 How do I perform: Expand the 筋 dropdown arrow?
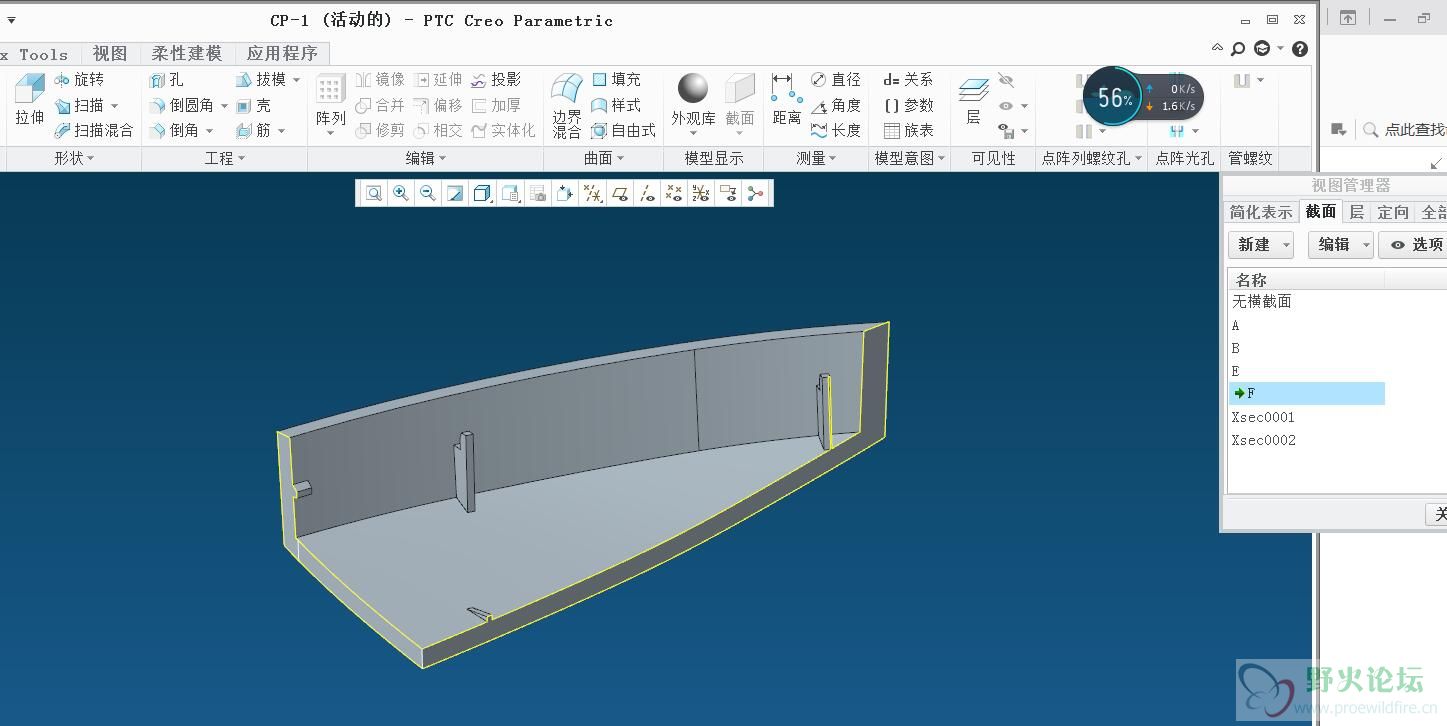(281, 130)
